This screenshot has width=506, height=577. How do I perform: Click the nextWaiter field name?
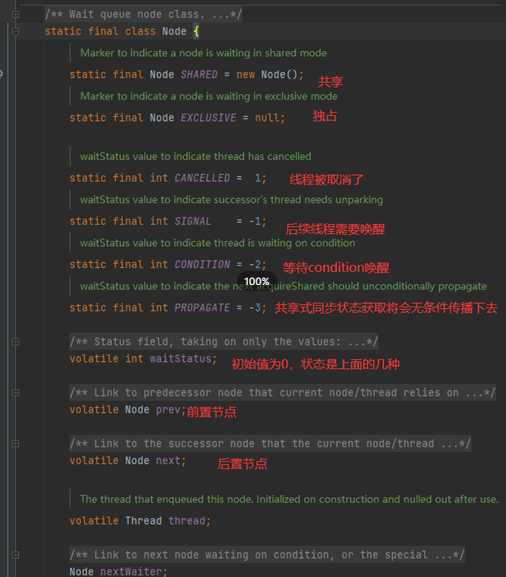pyautogui.click(x=131, y=571)
